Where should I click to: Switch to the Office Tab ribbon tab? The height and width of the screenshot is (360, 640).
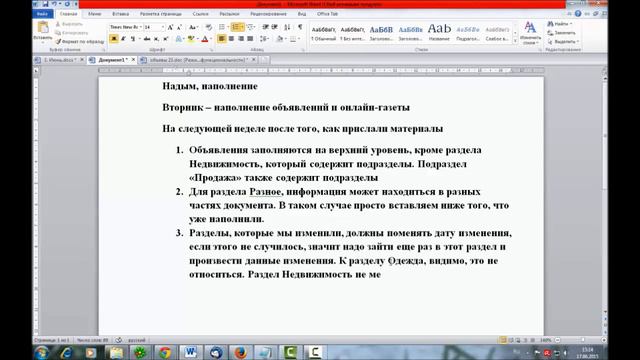327,14
